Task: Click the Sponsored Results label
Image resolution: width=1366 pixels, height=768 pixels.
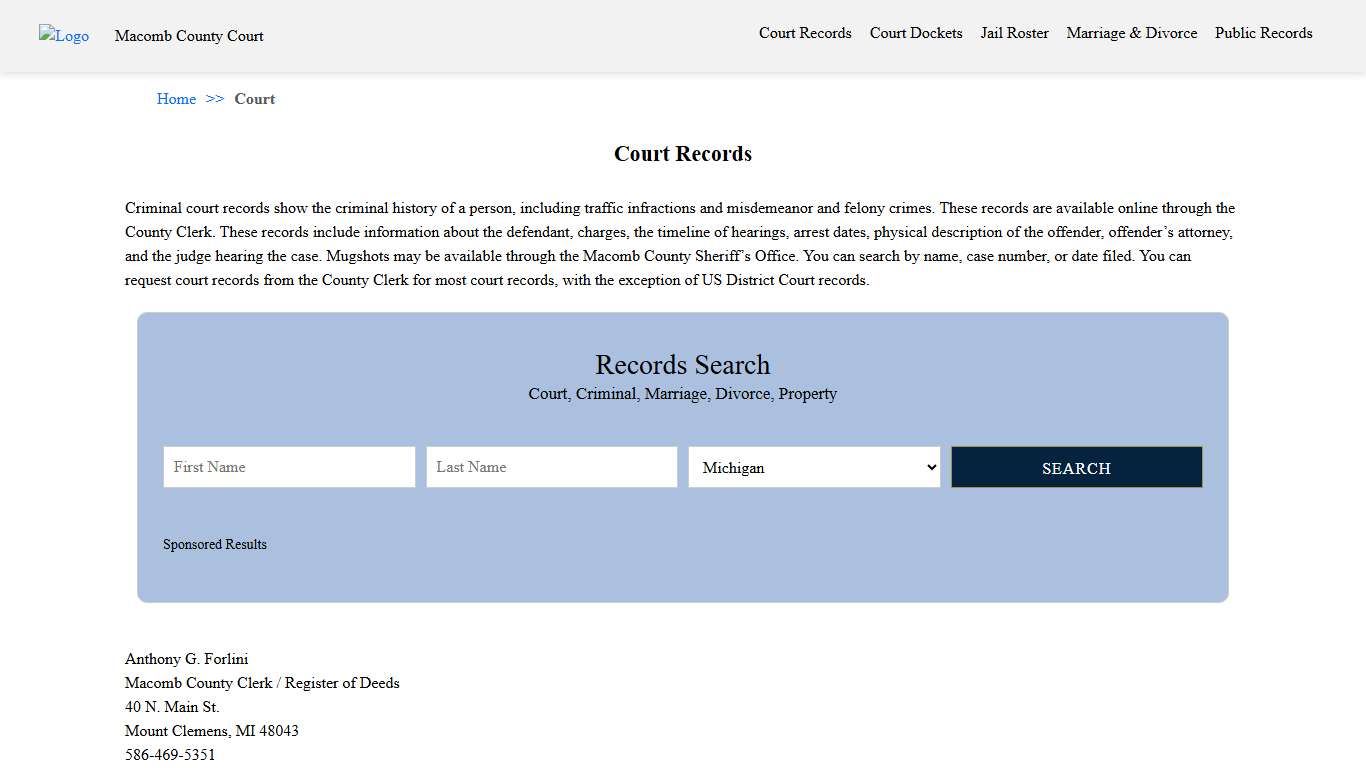Action: [x=215, y=544]
